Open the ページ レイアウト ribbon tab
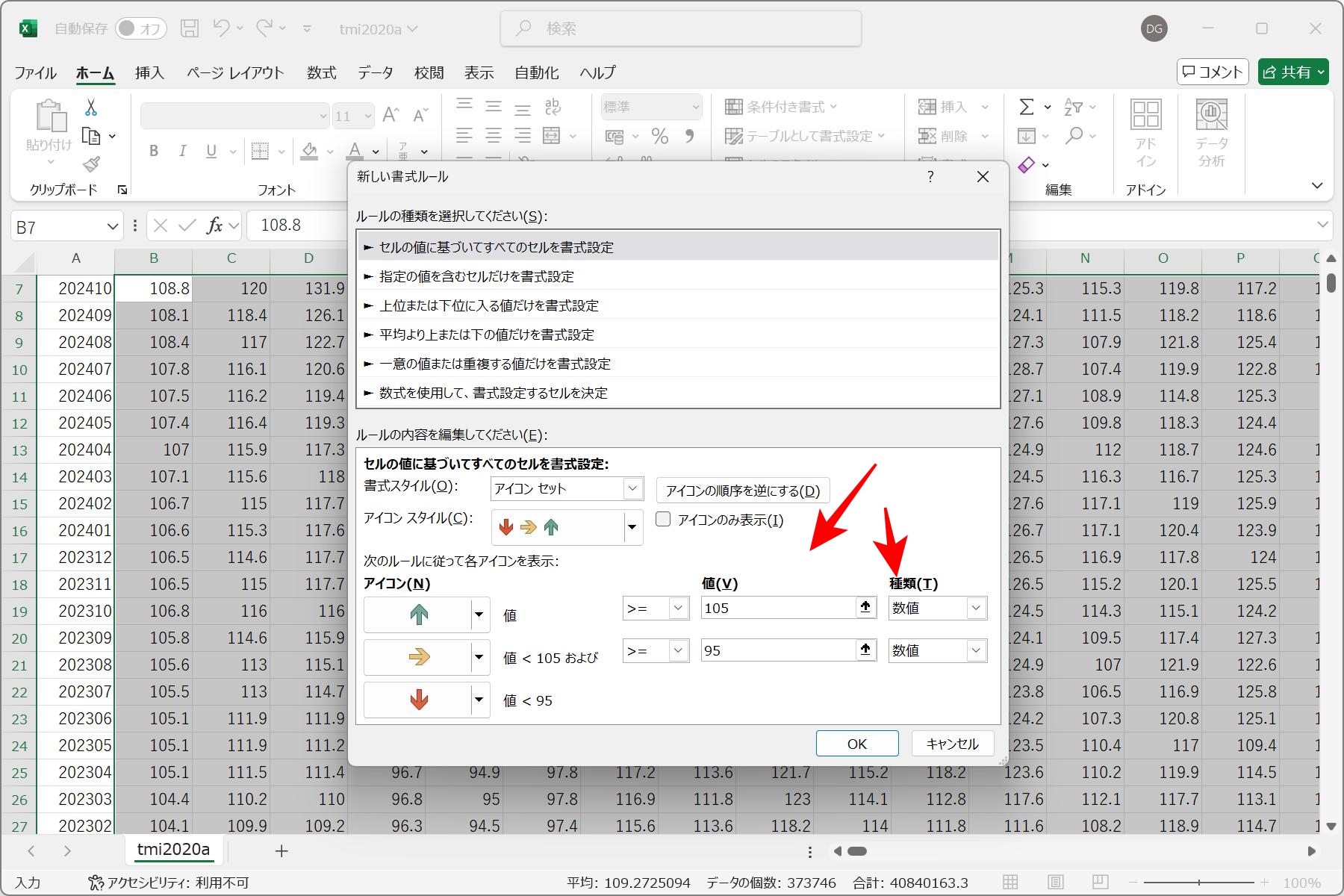Screen dimensions: 1344x896 click(x=235, y=72)
